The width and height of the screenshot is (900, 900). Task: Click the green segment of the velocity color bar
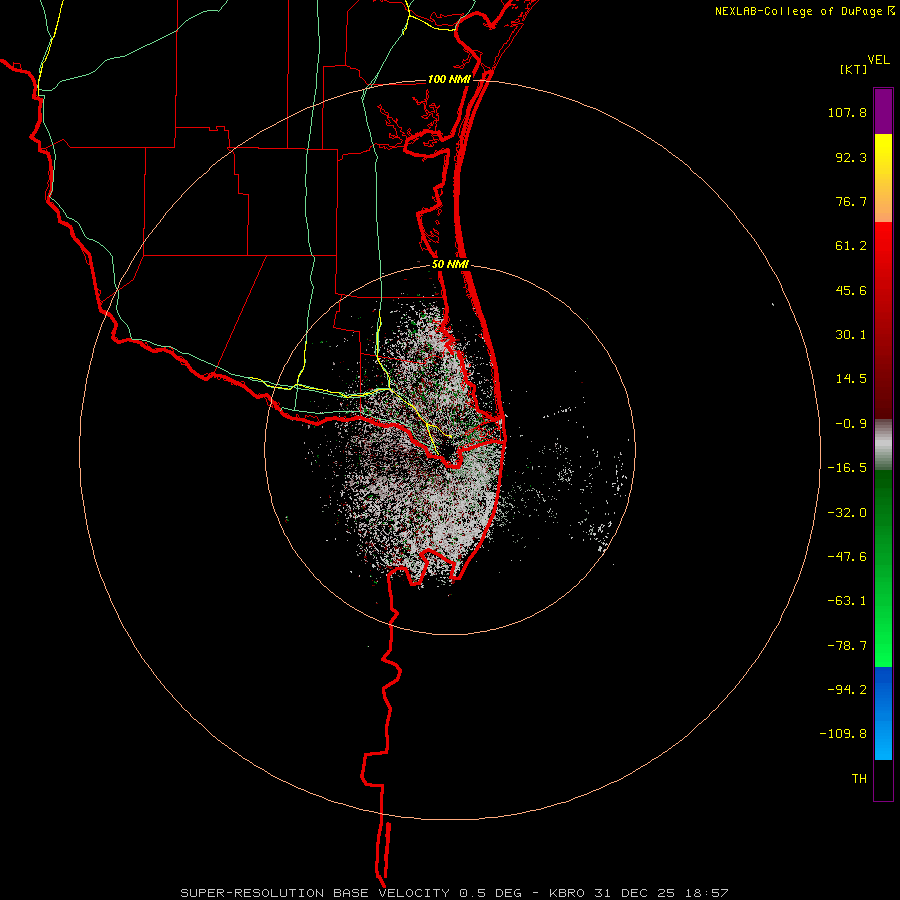coord(883,568)
